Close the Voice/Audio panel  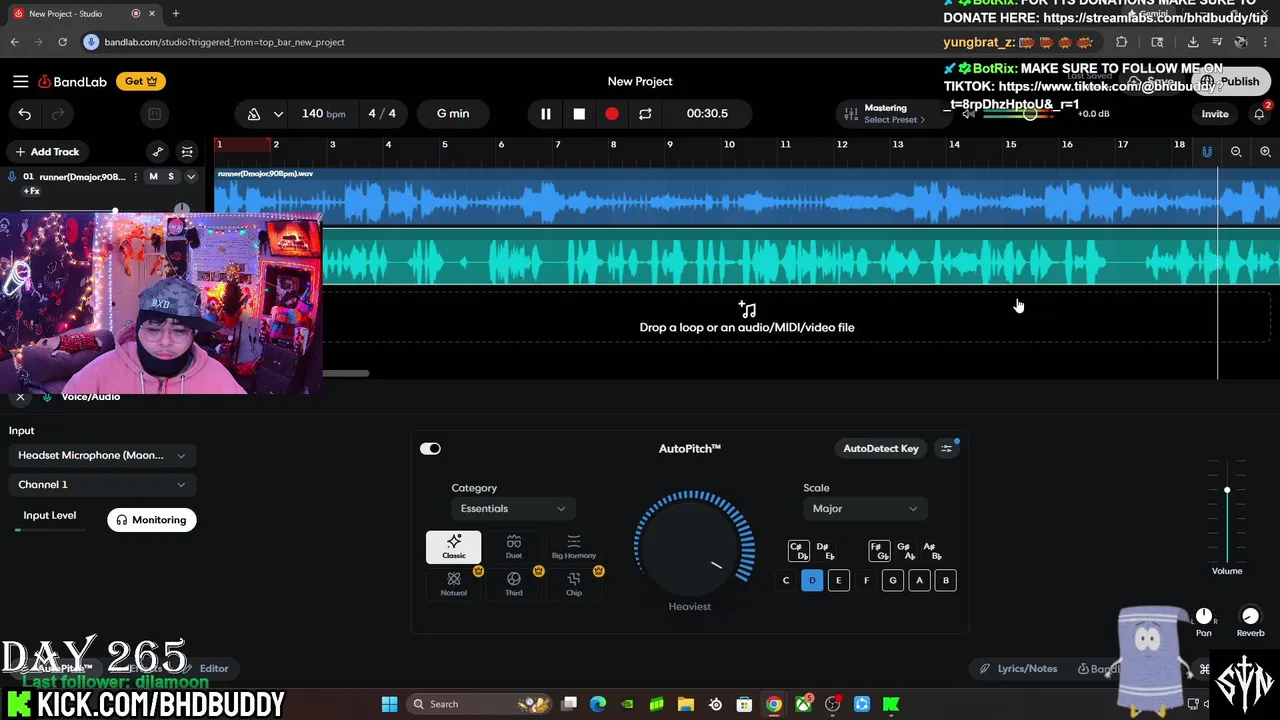[20, 397]
